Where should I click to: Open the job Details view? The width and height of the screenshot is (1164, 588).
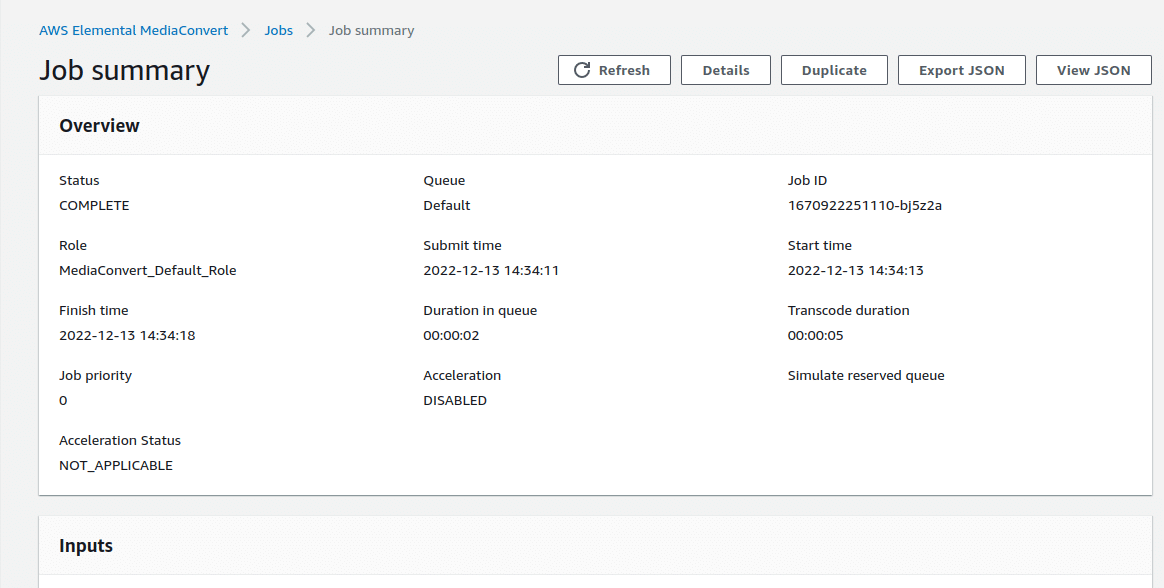(725, 70)
